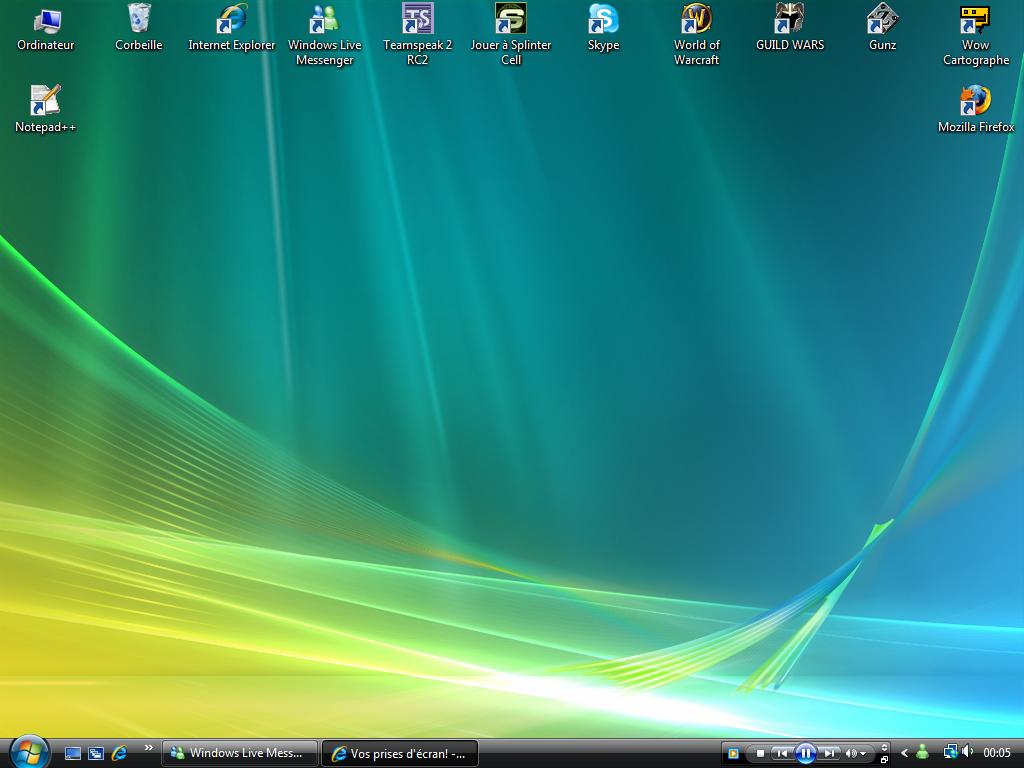1024x768 pixels.
Task: Select the Gunz desktop shortcut
Action: point(882,28)
